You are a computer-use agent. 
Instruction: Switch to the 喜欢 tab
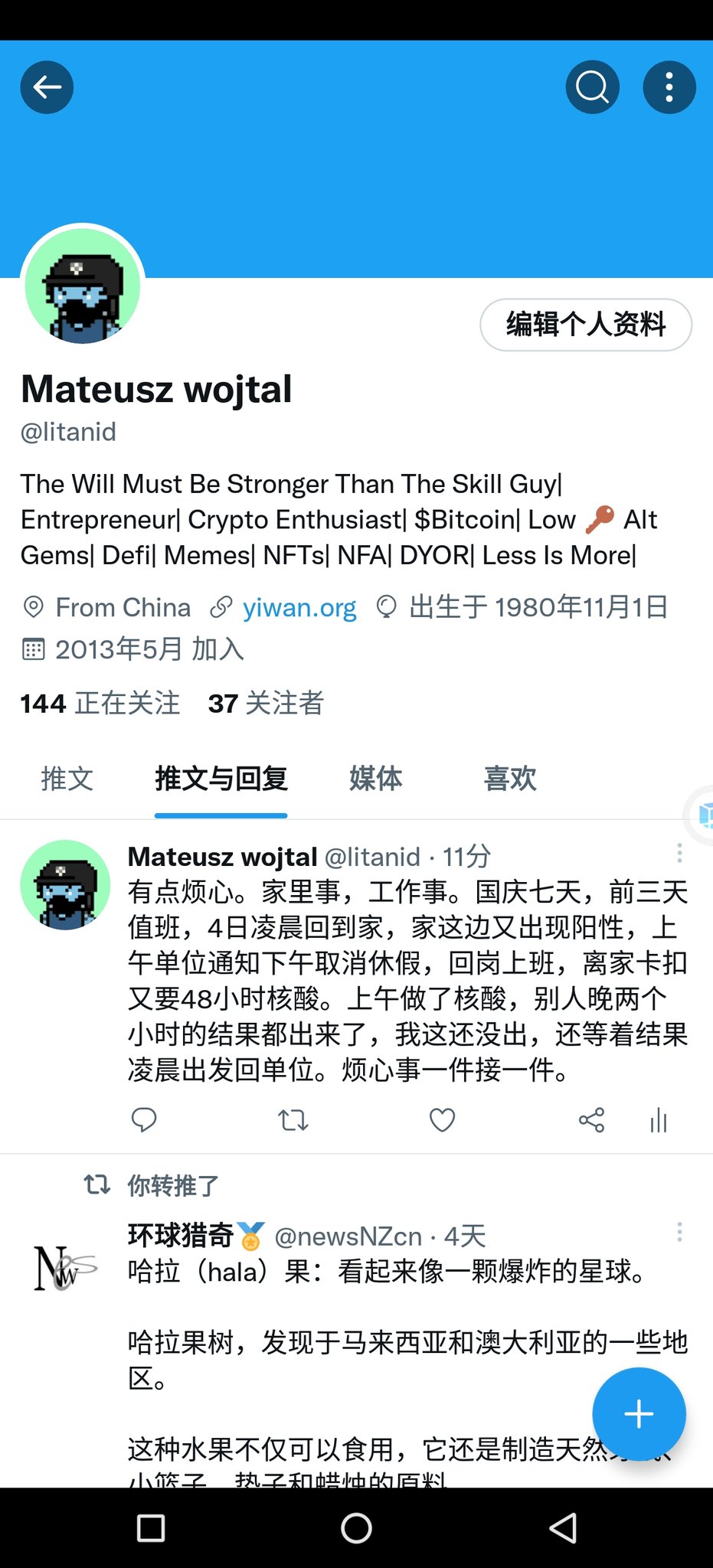click(x=510, y=779)
